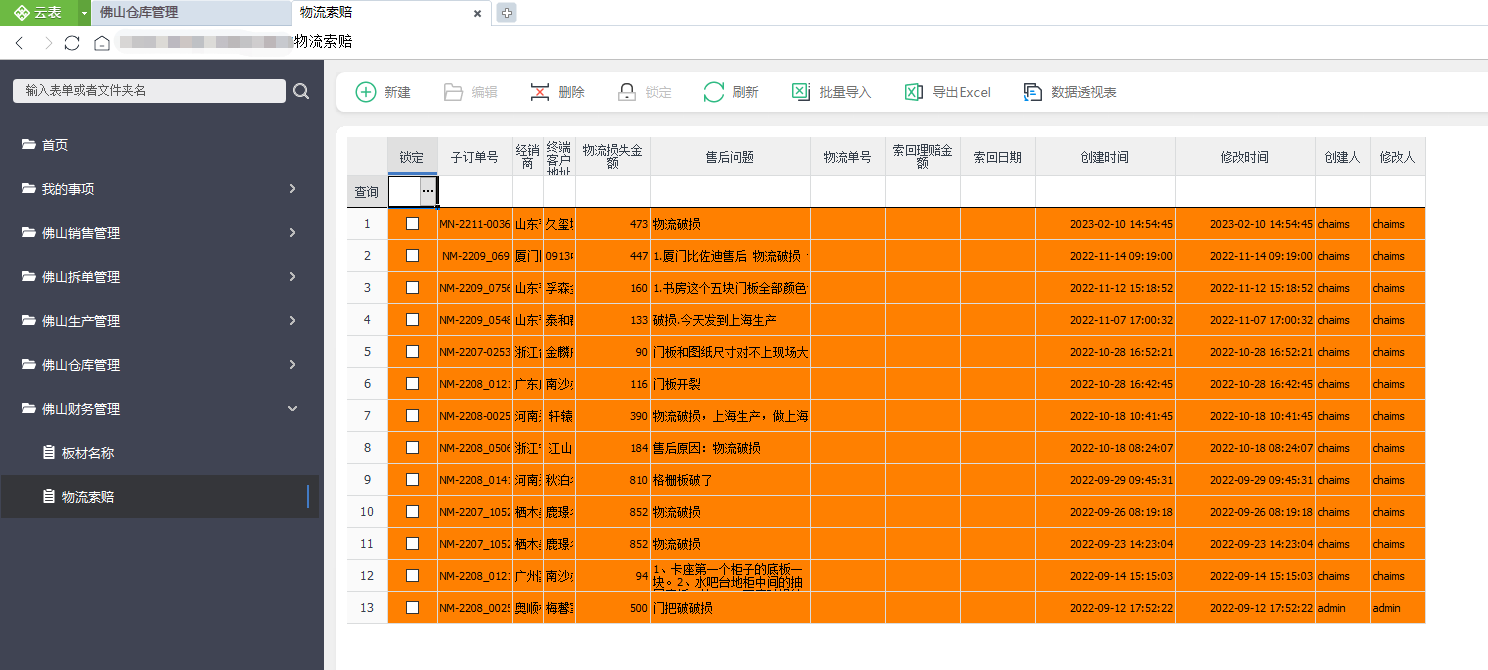Screen dimensions: 1488x670
Task: Tick the checkbox for row MN-2211-0036
Action: (412, 224)
